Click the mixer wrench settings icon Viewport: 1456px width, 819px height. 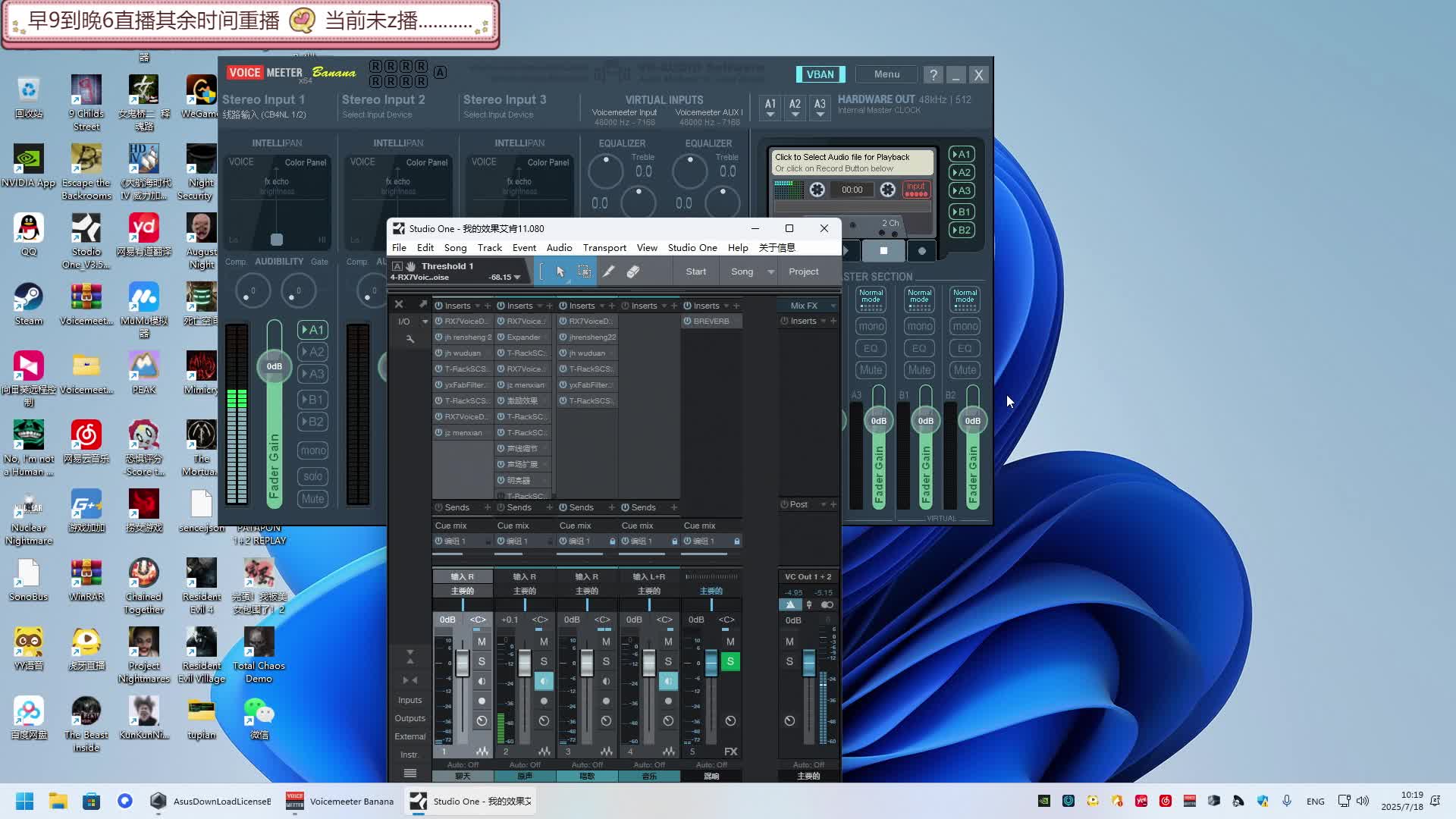click(410, 339)
